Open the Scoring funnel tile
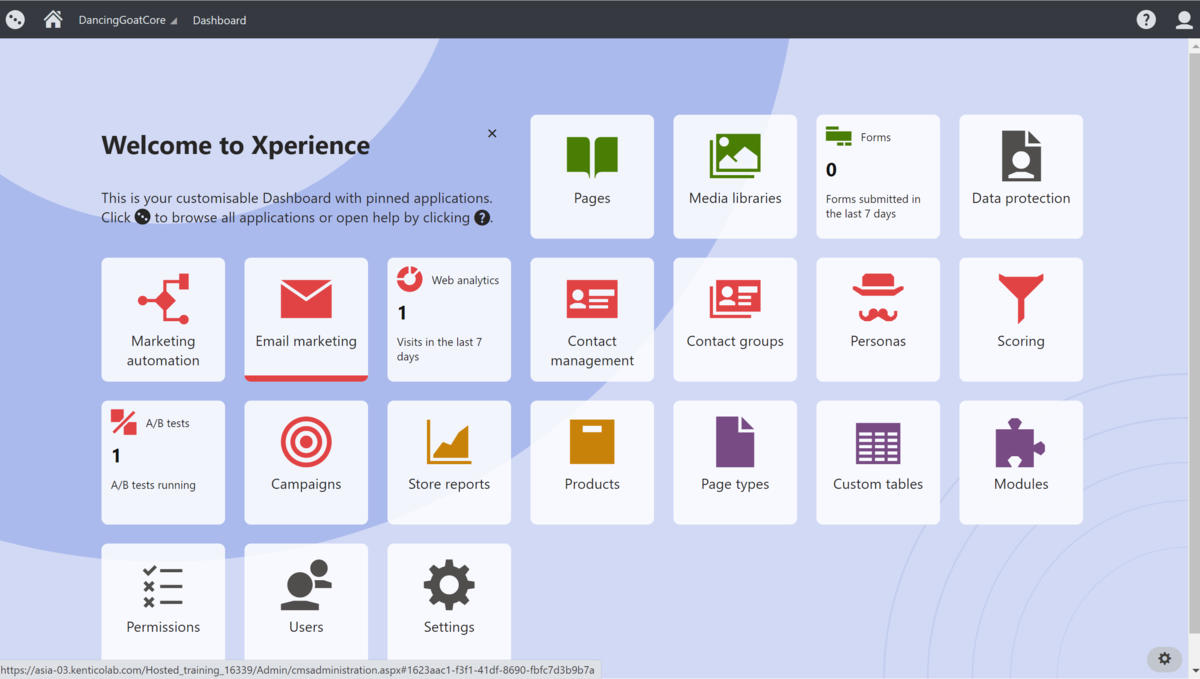Screen dimensions: 1200x679 (1021, 319)
